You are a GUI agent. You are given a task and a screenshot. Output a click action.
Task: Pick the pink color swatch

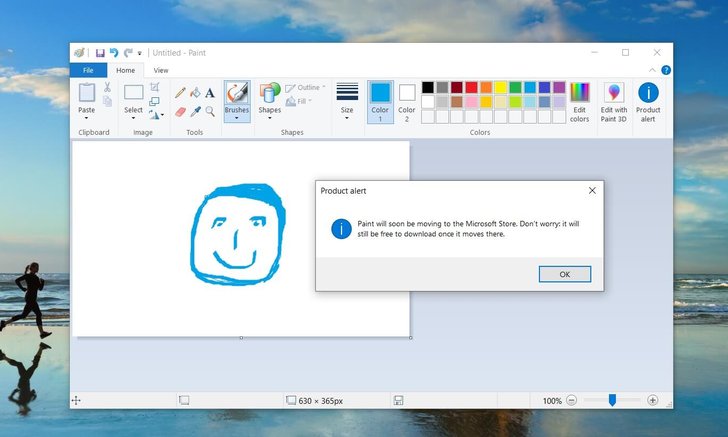471,102
